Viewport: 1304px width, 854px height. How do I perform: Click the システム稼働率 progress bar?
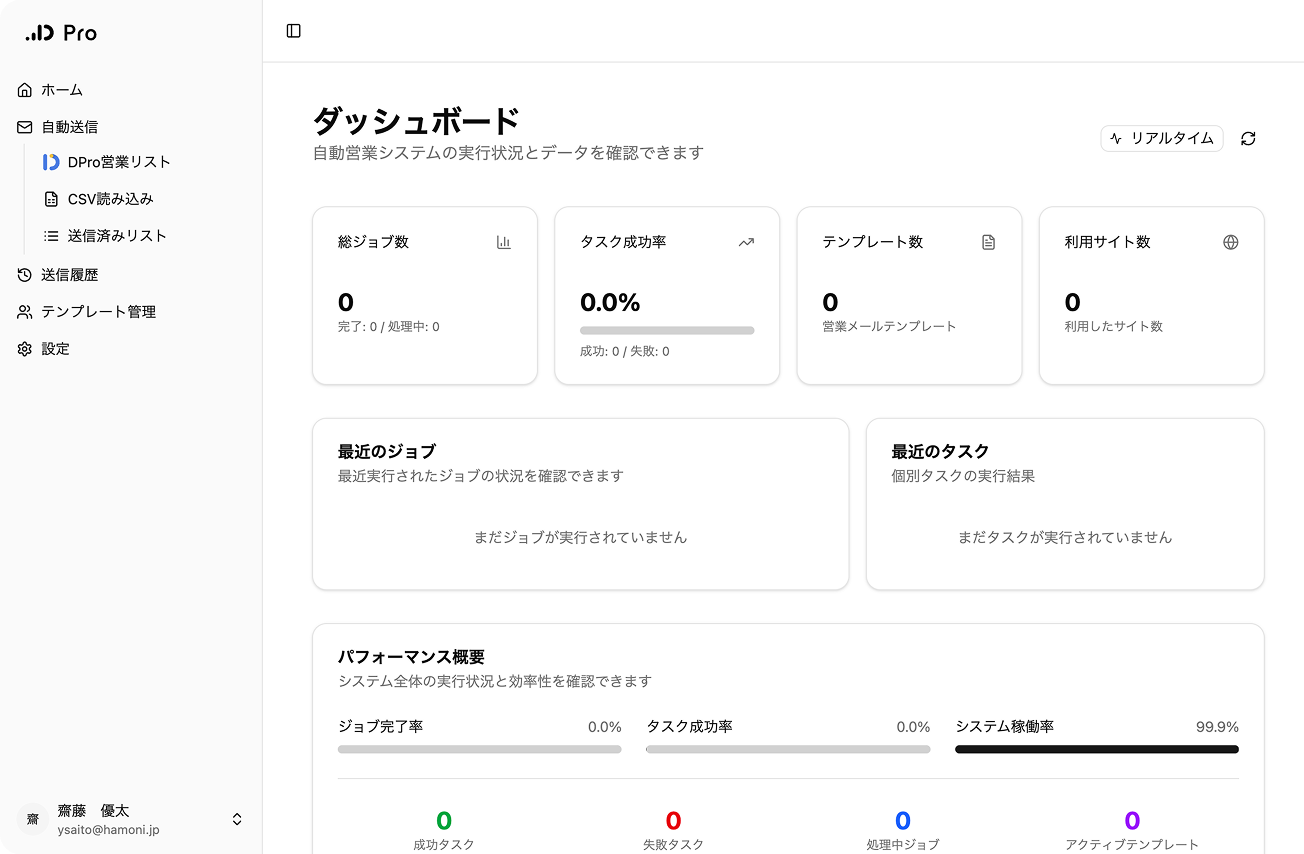point(1097,748)
